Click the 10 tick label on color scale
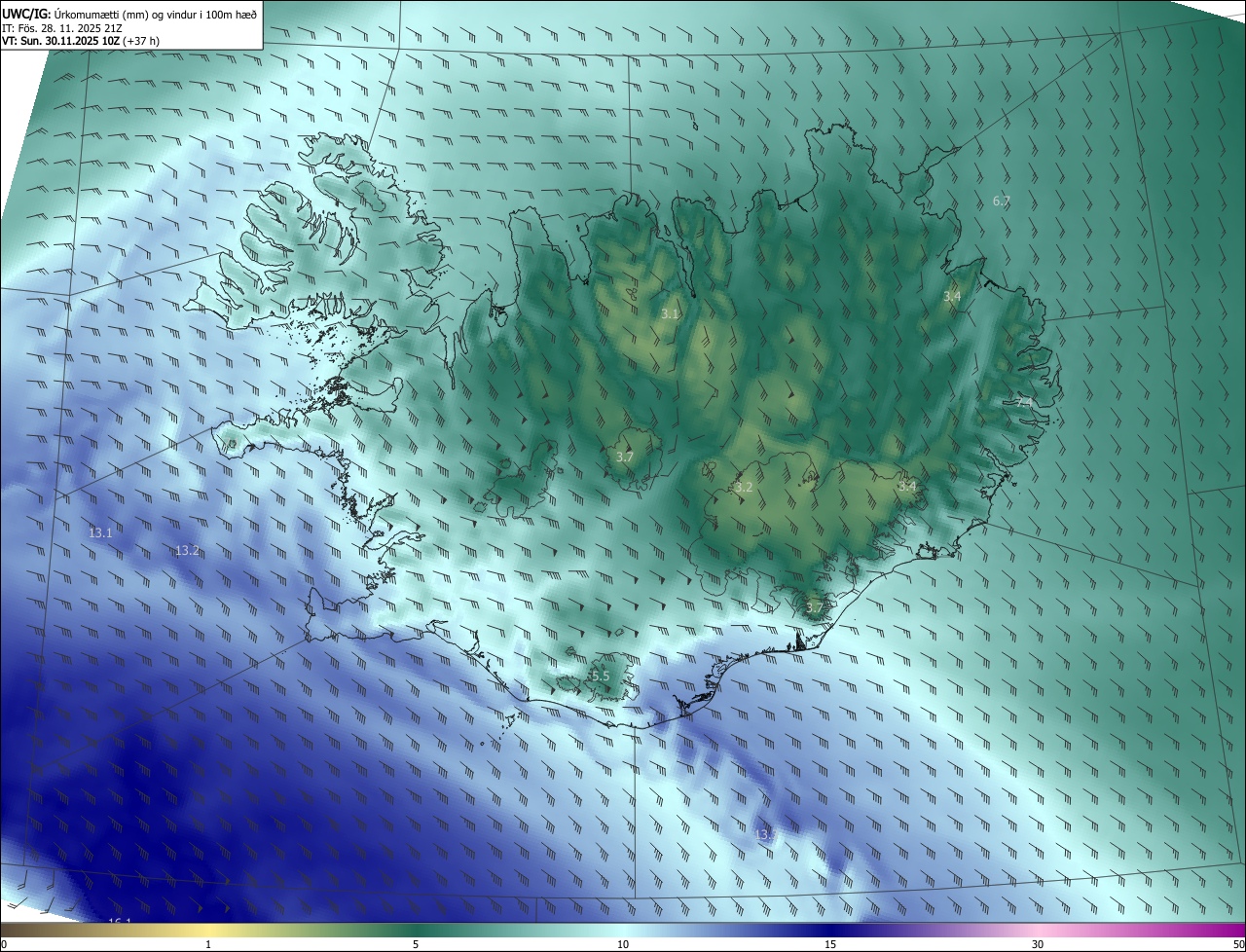1246x952 pixels. [623, 944]
